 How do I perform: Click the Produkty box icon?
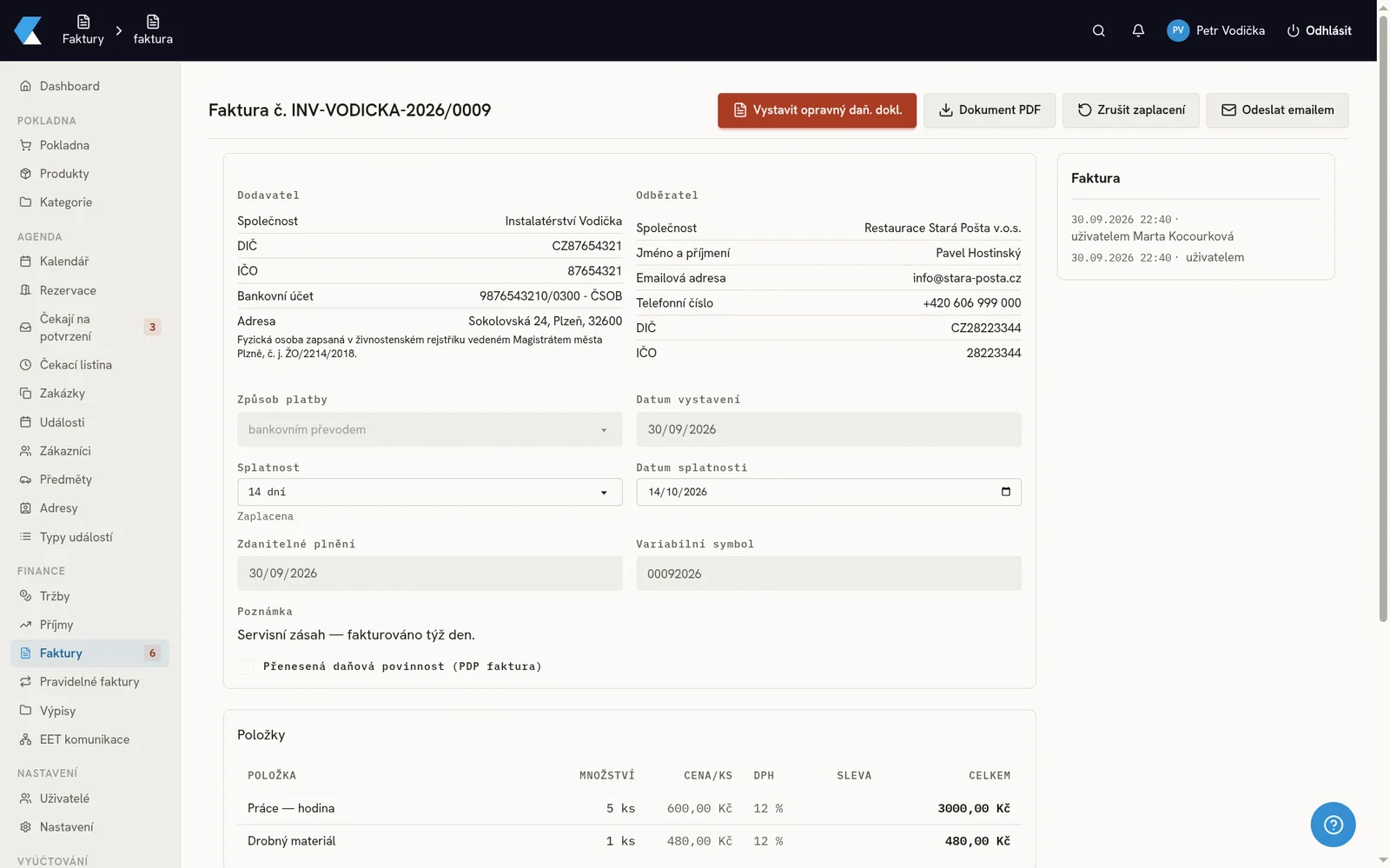(25, 174)
